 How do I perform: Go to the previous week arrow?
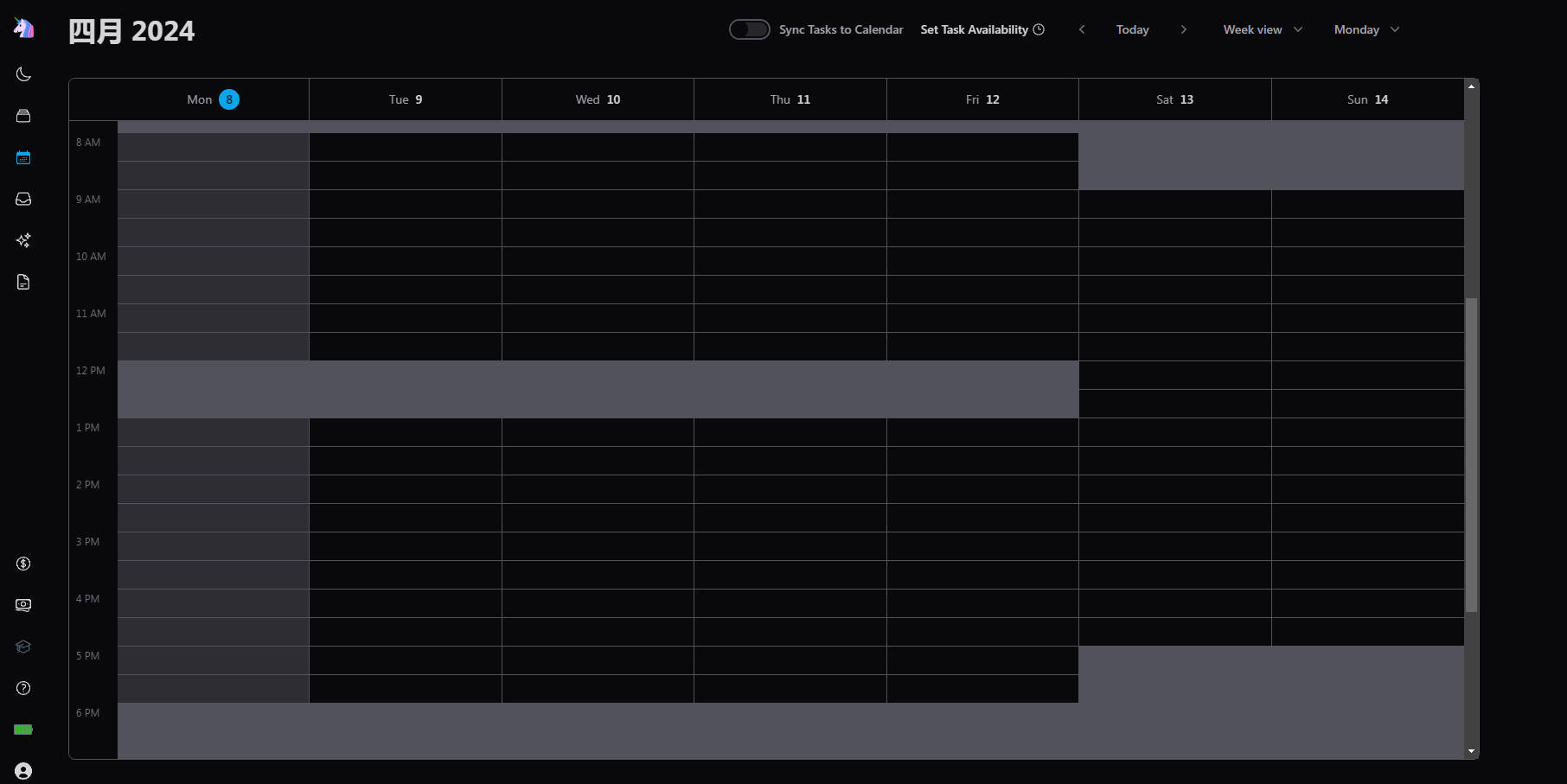1082,29
